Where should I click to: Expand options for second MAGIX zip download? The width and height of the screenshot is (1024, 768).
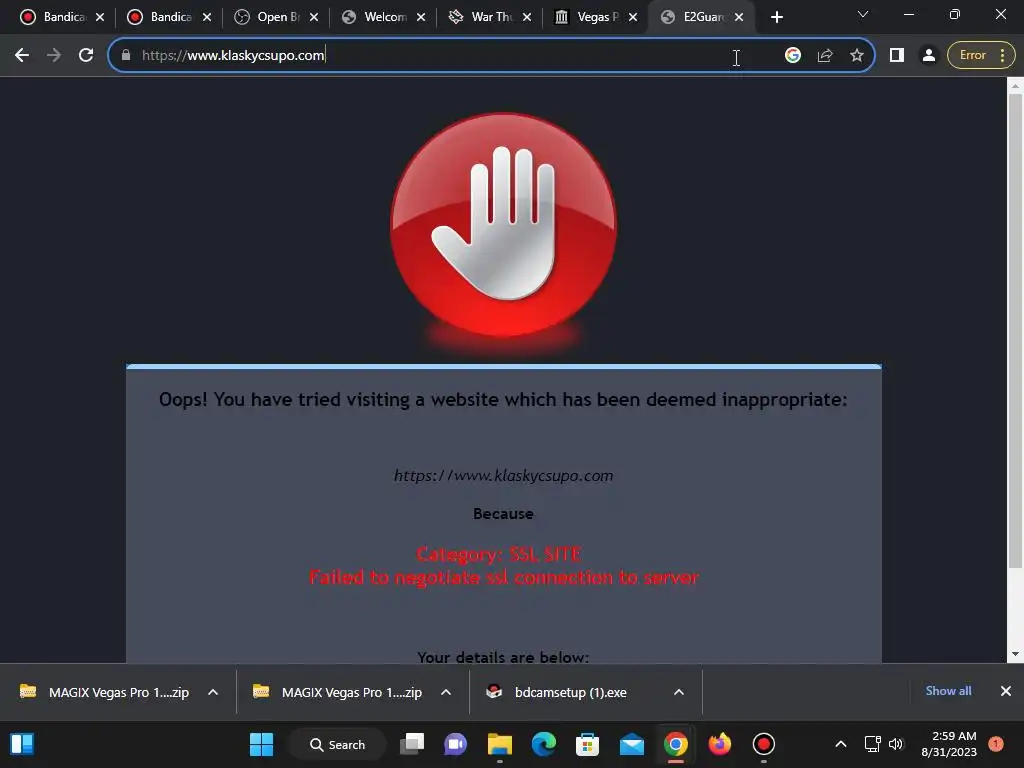[x=446, y=692]
